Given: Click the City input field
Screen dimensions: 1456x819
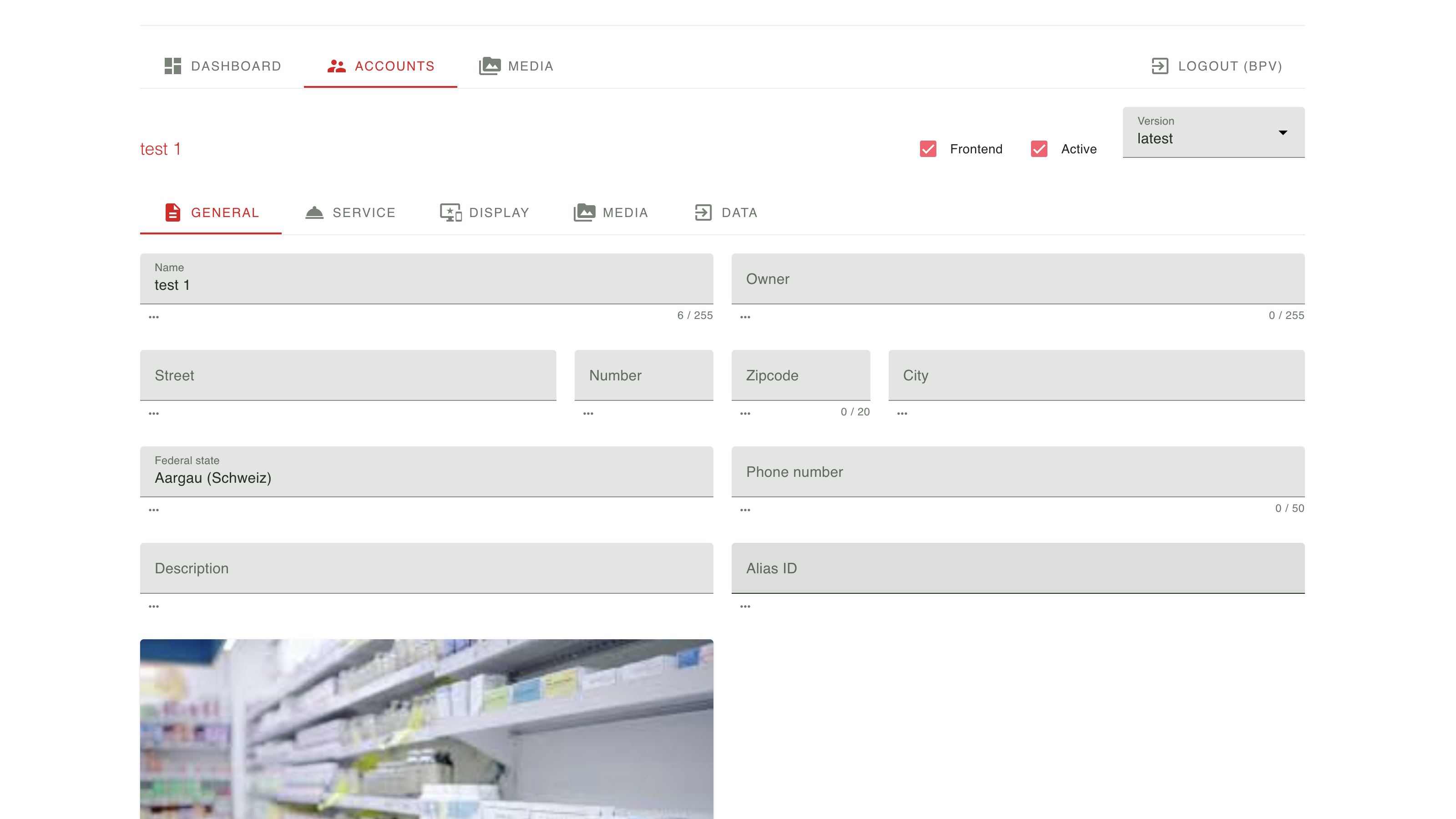Looking at the screenshot, I should point(1097,375).
